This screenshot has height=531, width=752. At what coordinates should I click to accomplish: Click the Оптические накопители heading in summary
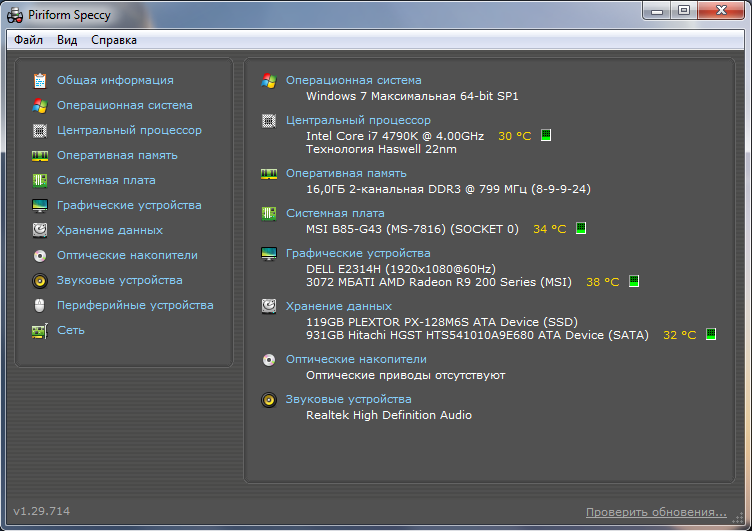(x=356, y=359)
